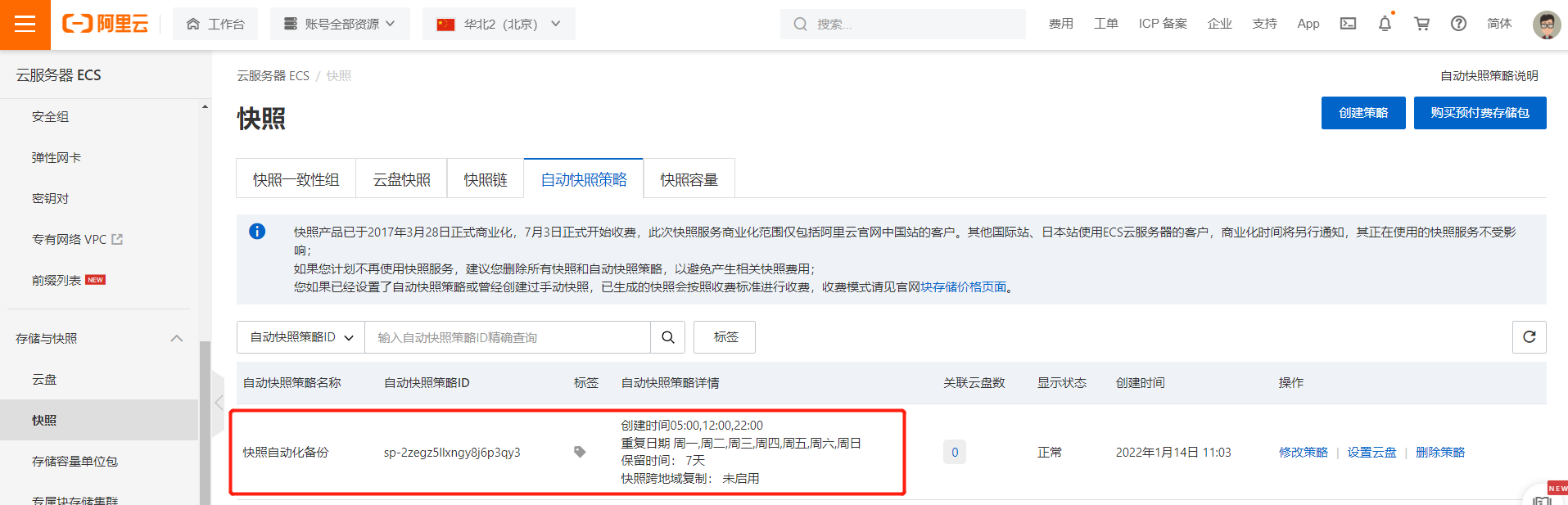Viewport: 1568px width, 505px height.
Task: Open the user avatar profile
Action: [x=1547, y=25]
